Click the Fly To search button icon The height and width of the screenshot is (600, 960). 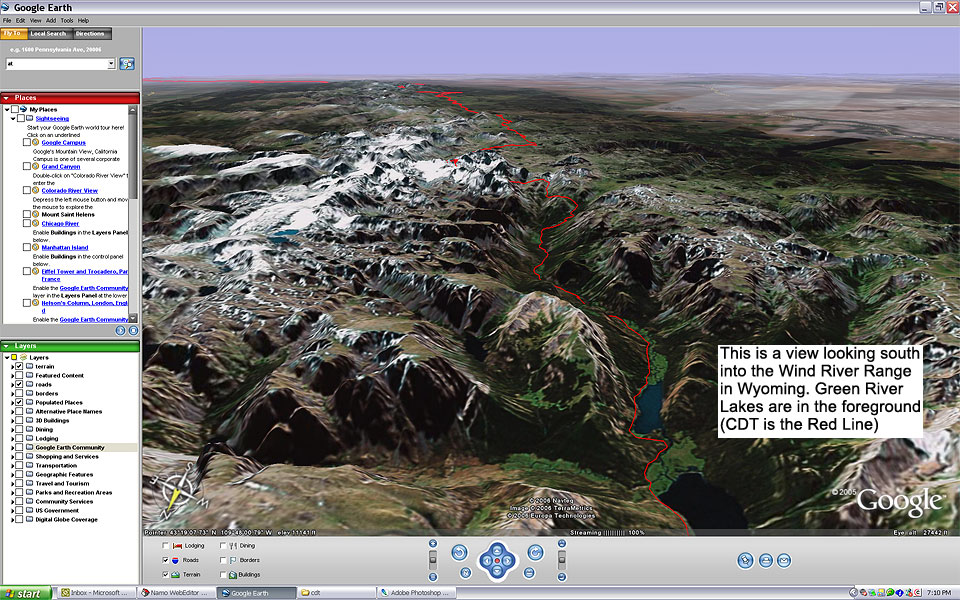(x=127, y=64)
